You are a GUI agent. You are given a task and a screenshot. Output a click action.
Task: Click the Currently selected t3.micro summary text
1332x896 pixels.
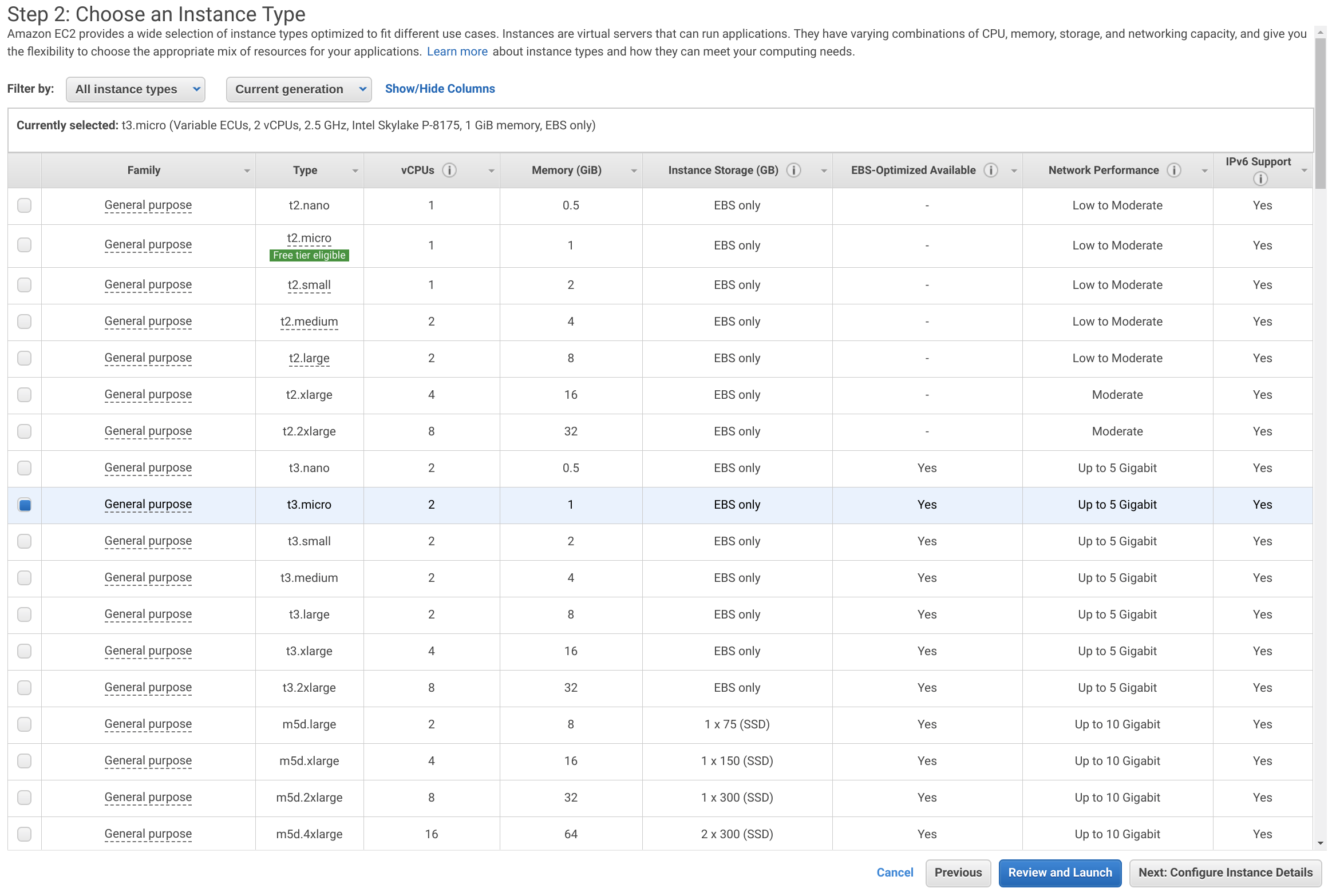point(306,125)
